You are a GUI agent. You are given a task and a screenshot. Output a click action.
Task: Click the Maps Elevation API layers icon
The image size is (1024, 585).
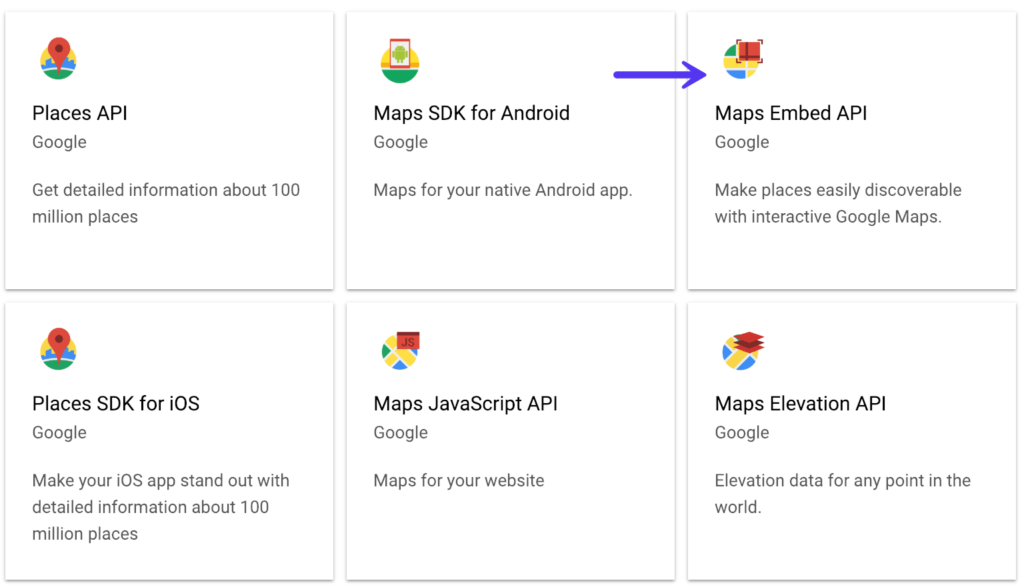pos(740,347)
